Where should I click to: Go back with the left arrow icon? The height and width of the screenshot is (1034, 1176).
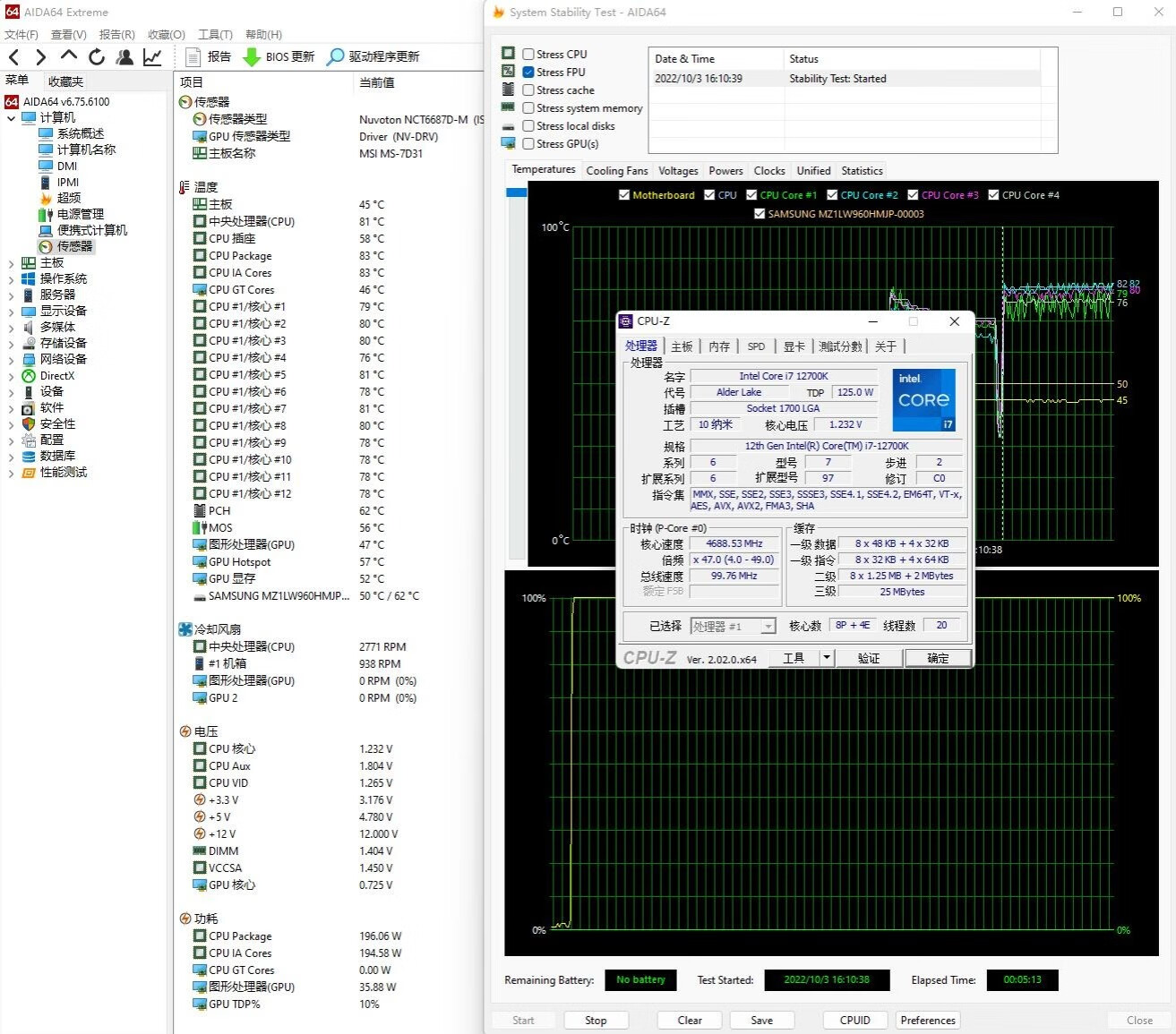pyautogui.click(x=14, y=57)
